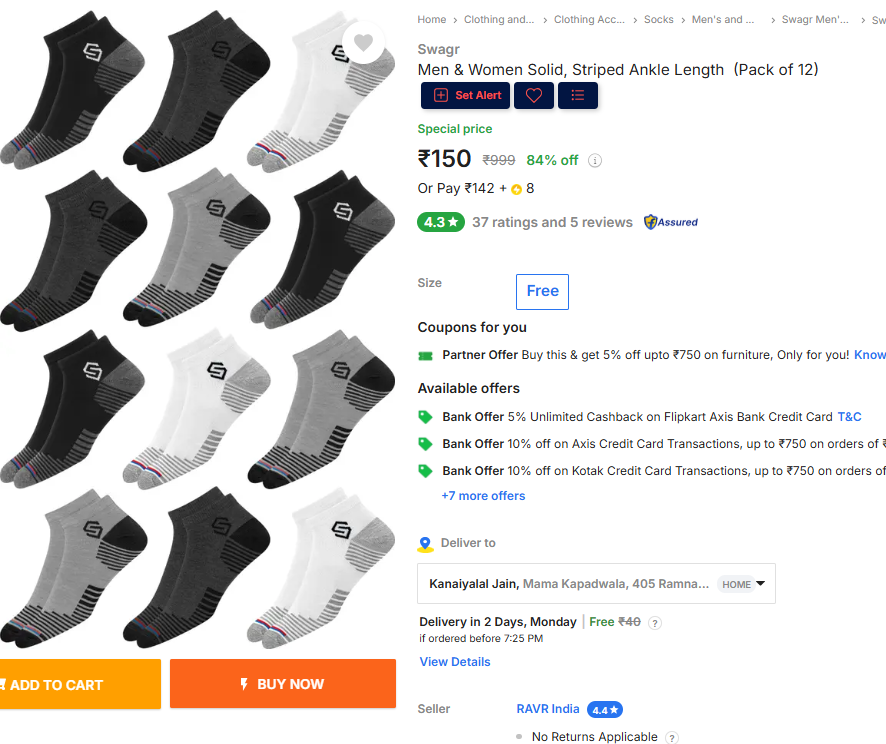
Task: Click the wishlist heart on product image
Action: coord(363,42)
